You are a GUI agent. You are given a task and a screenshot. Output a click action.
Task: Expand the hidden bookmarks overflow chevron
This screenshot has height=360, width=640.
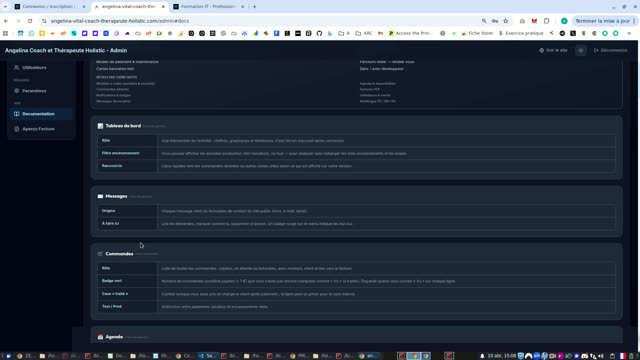(x=629, y=33)
